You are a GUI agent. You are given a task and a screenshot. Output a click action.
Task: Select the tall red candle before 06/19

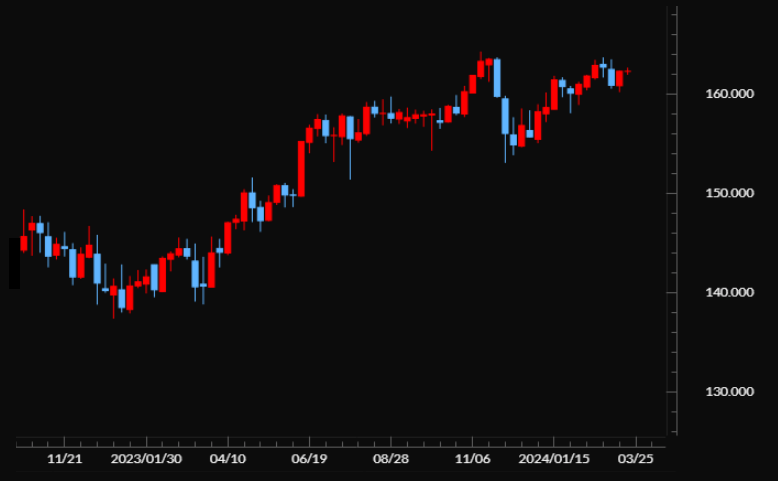click(301, 169)
